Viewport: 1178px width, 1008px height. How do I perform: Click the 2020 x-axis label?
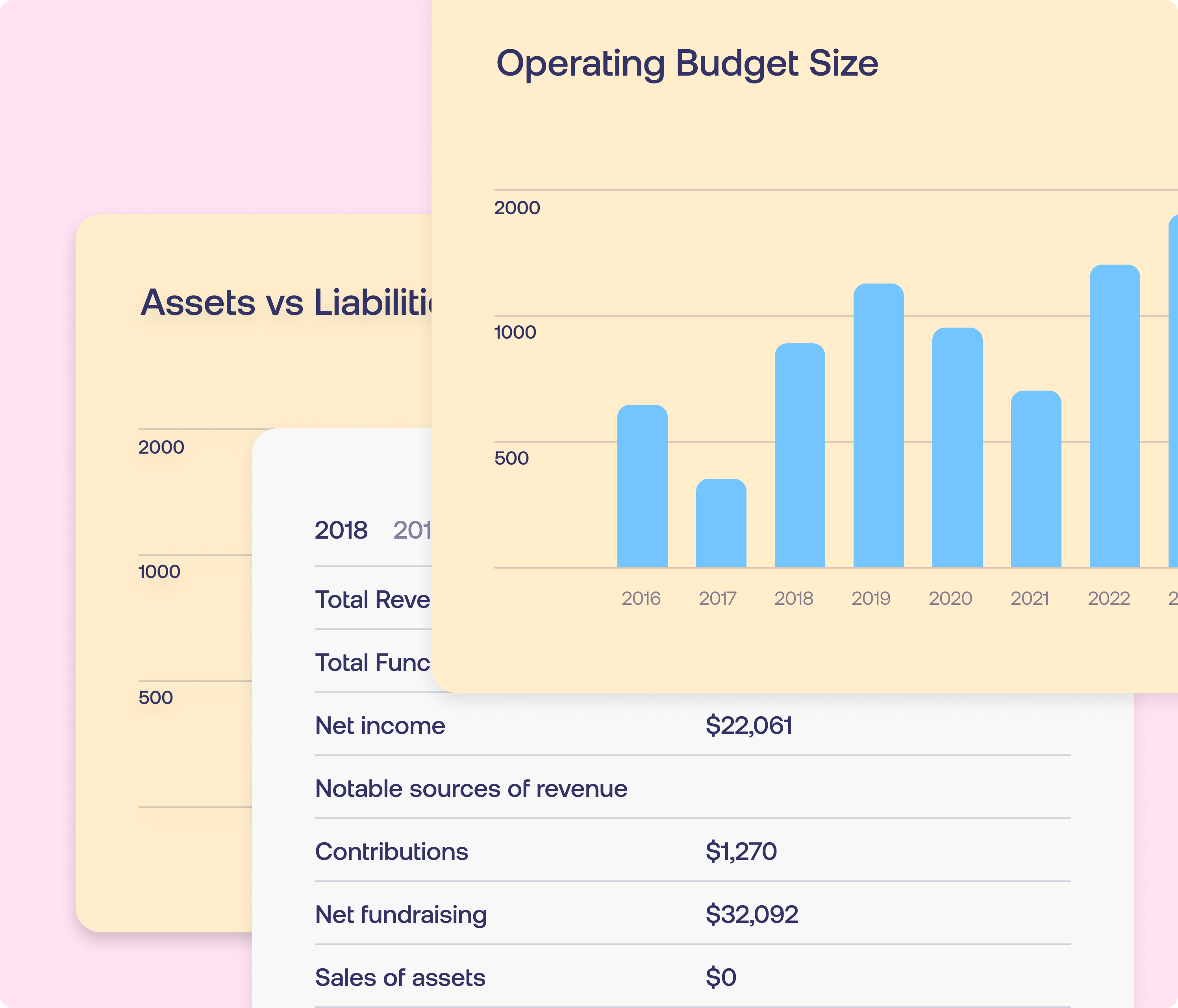coord(950,598)
